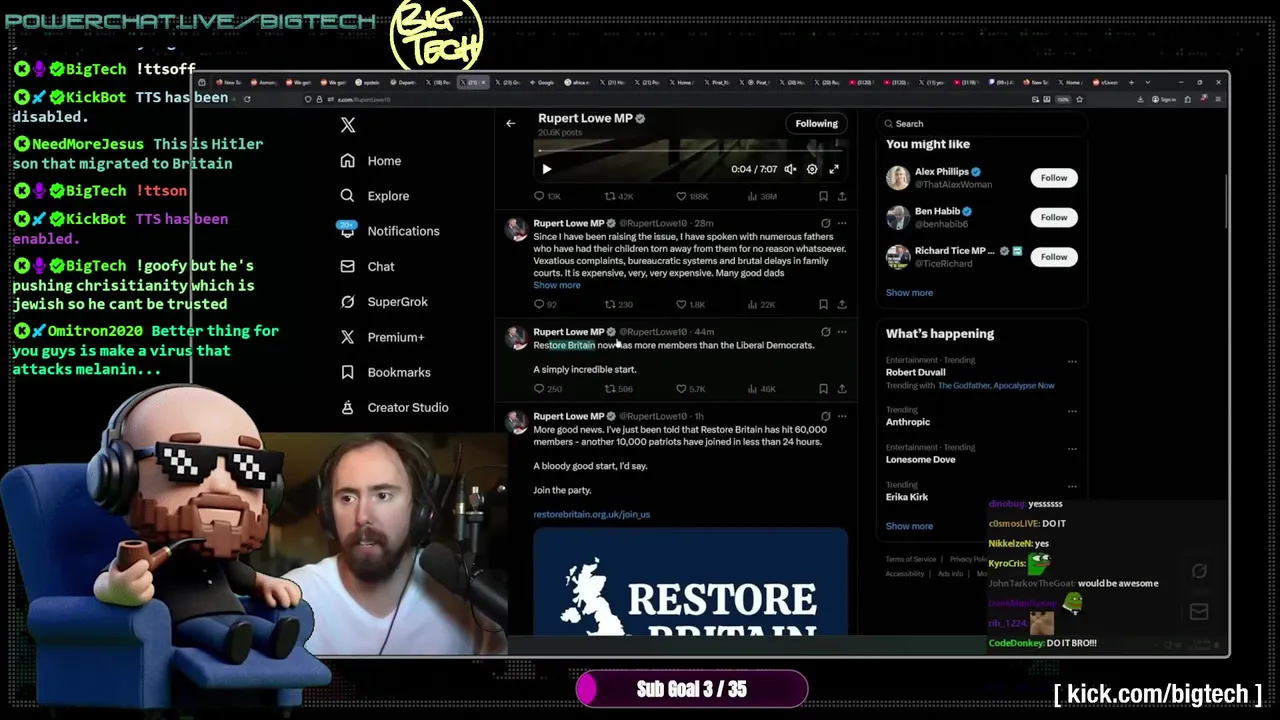Image resolution: width=1280 pixels, height=720 pixels.
Task: Open Chat in X sidebar
Action: 367,267
